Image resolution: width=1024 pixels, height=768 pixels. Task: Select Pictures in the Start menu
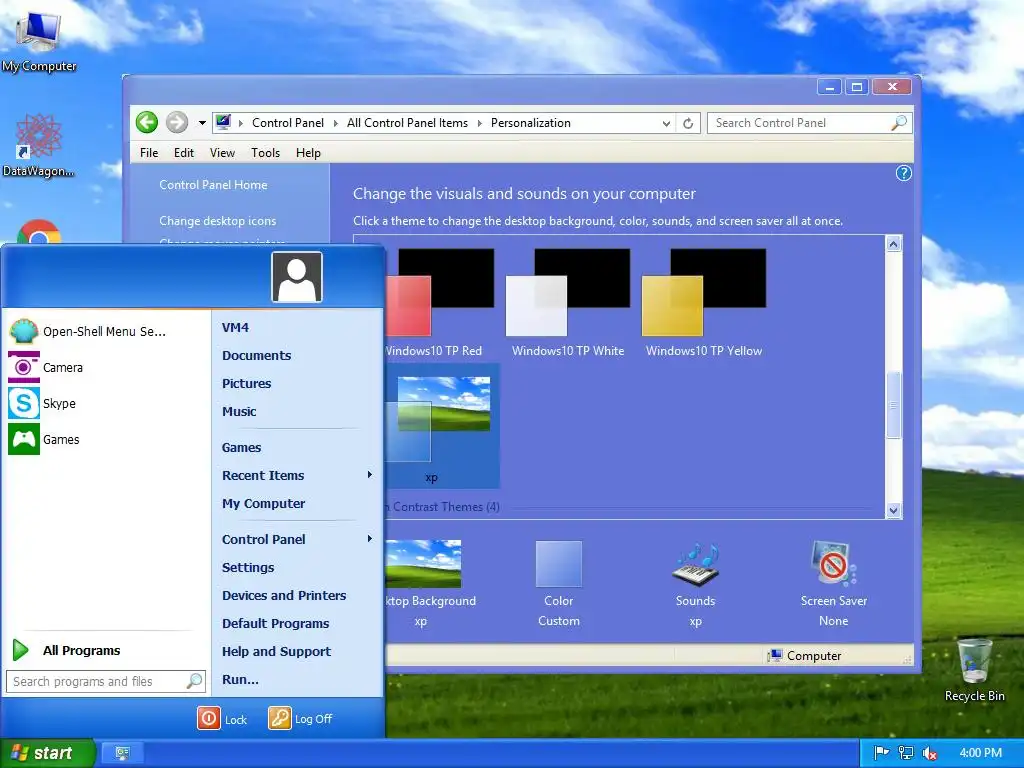(246, 383)
